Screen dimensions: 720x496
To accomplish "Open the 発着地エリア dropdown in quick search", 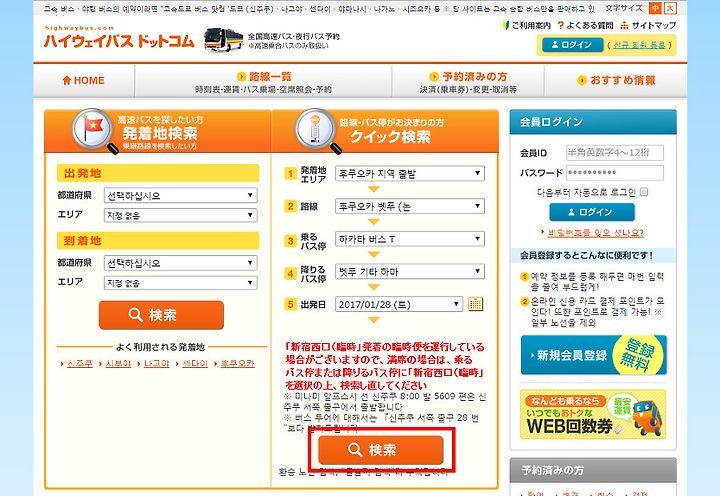I will (410, 173).
